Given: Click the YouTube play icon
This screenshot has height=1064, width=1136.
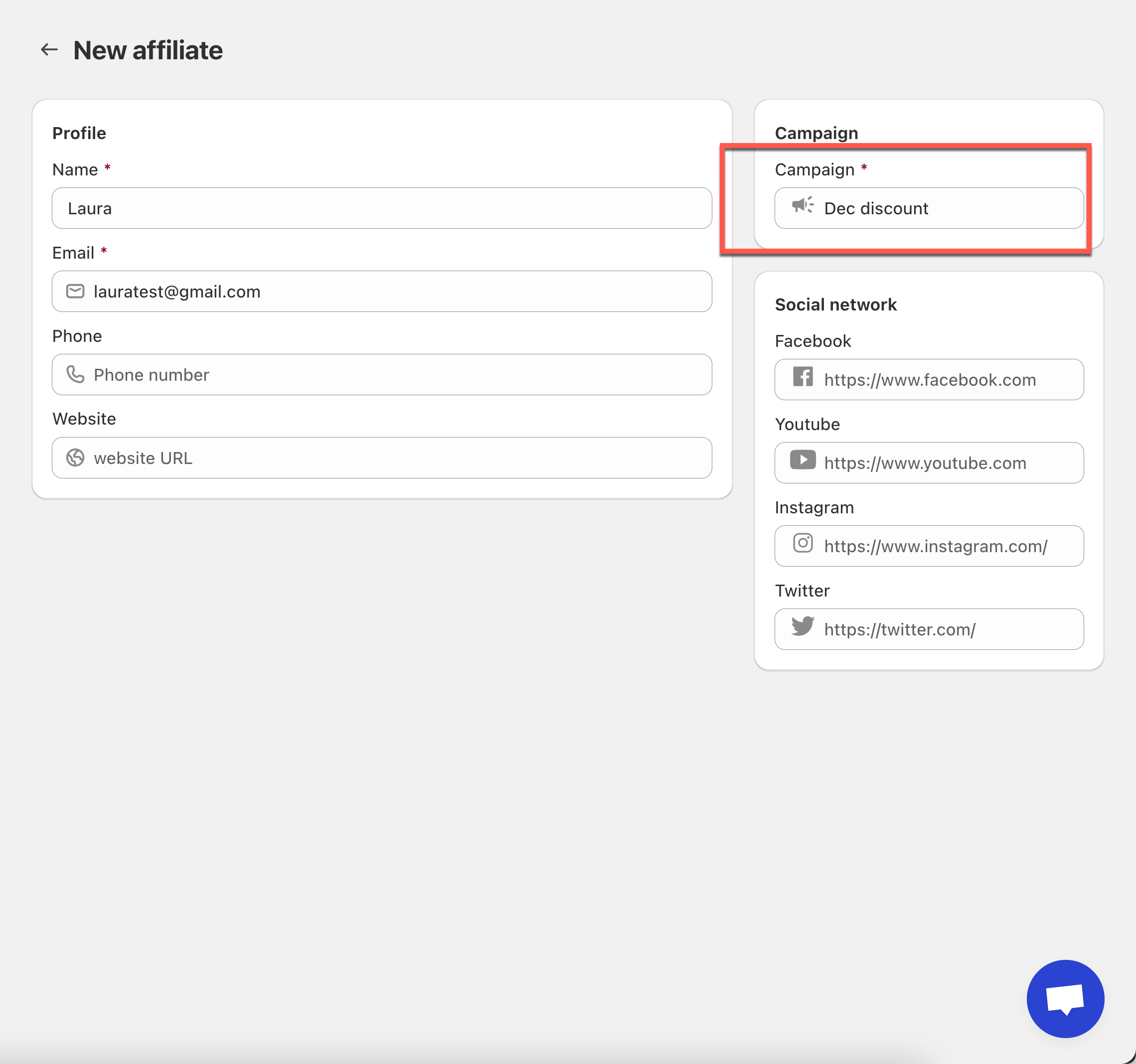Looking at the screenshot, I should coord(803,460).
